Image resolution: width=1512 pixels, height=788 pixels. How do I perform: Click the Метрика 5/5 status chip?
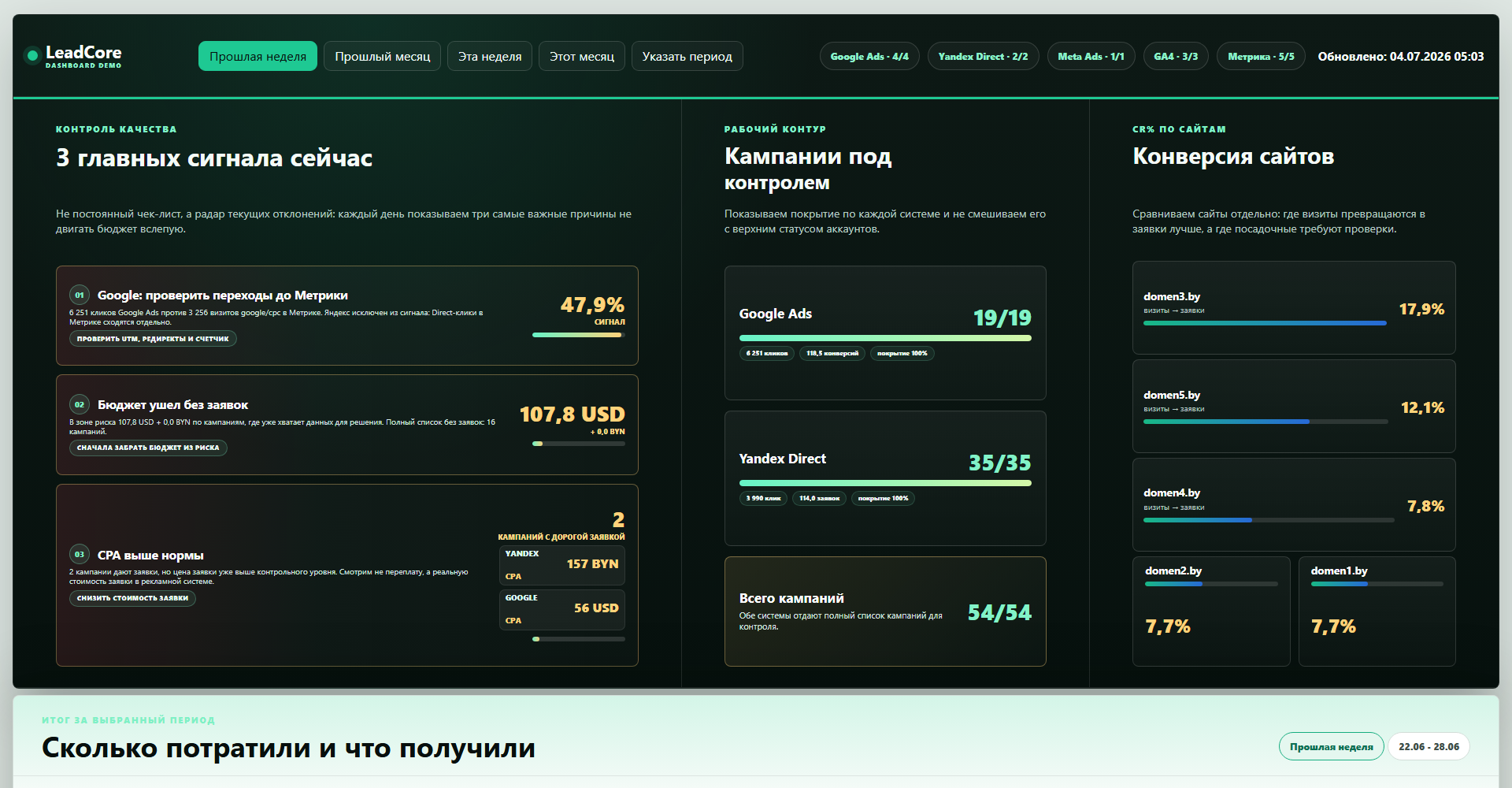1261,56
